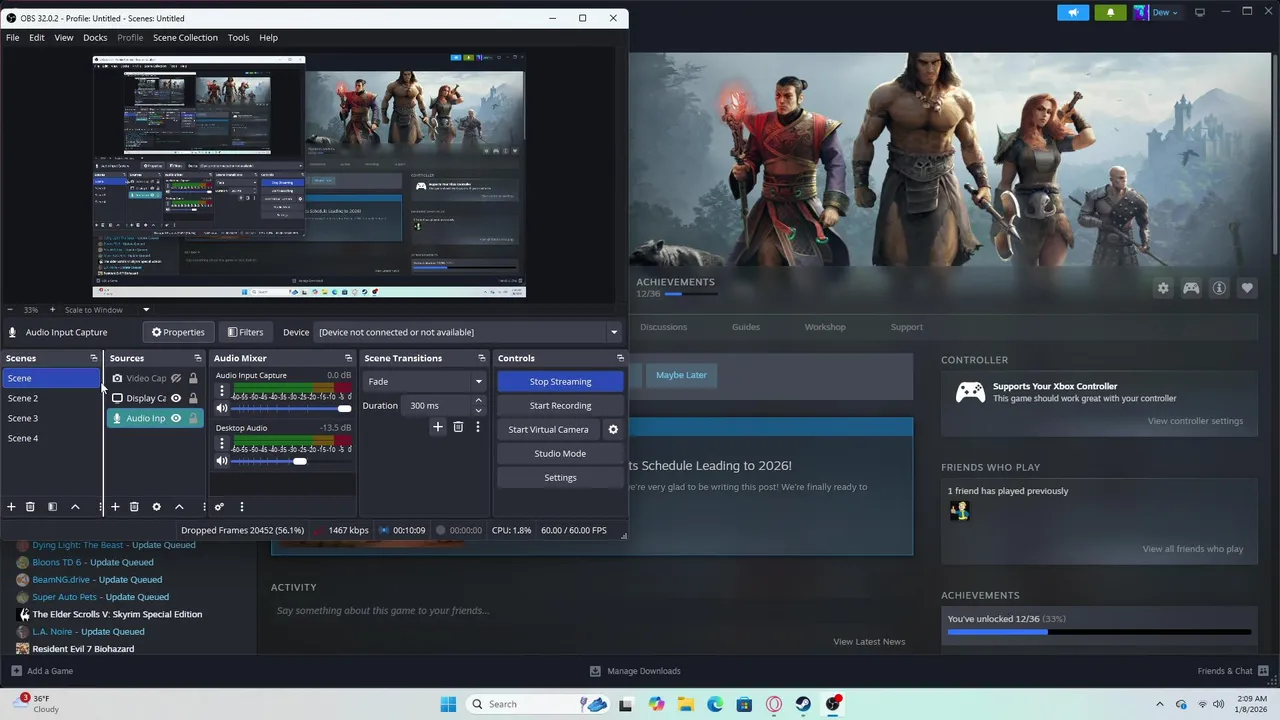Adjust Desktop Audio volume slider
This screenshot has height=720, width=1280.
point(291,461)
